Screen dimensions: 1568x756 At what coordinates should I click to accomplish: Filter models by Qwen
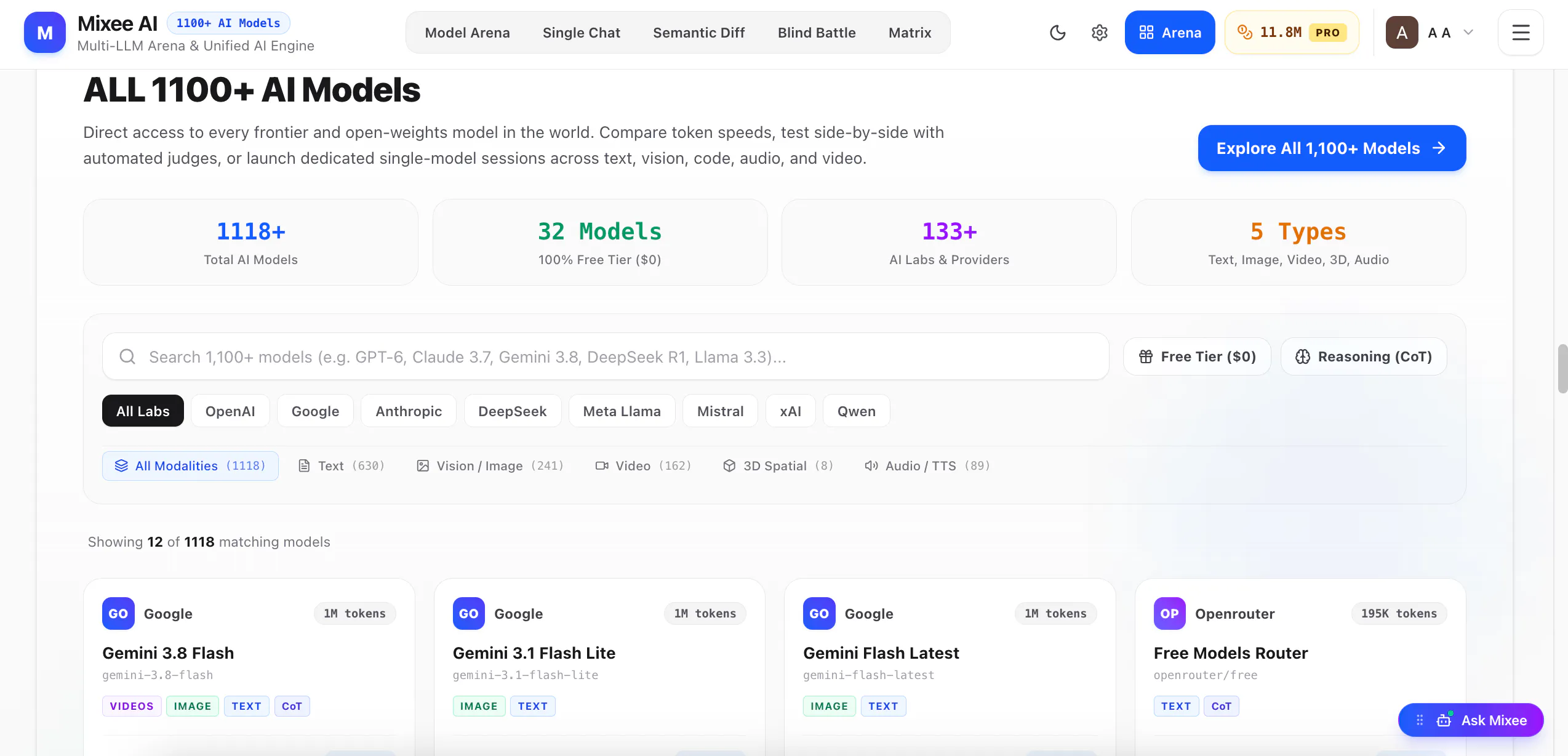(x=857, y=411)
